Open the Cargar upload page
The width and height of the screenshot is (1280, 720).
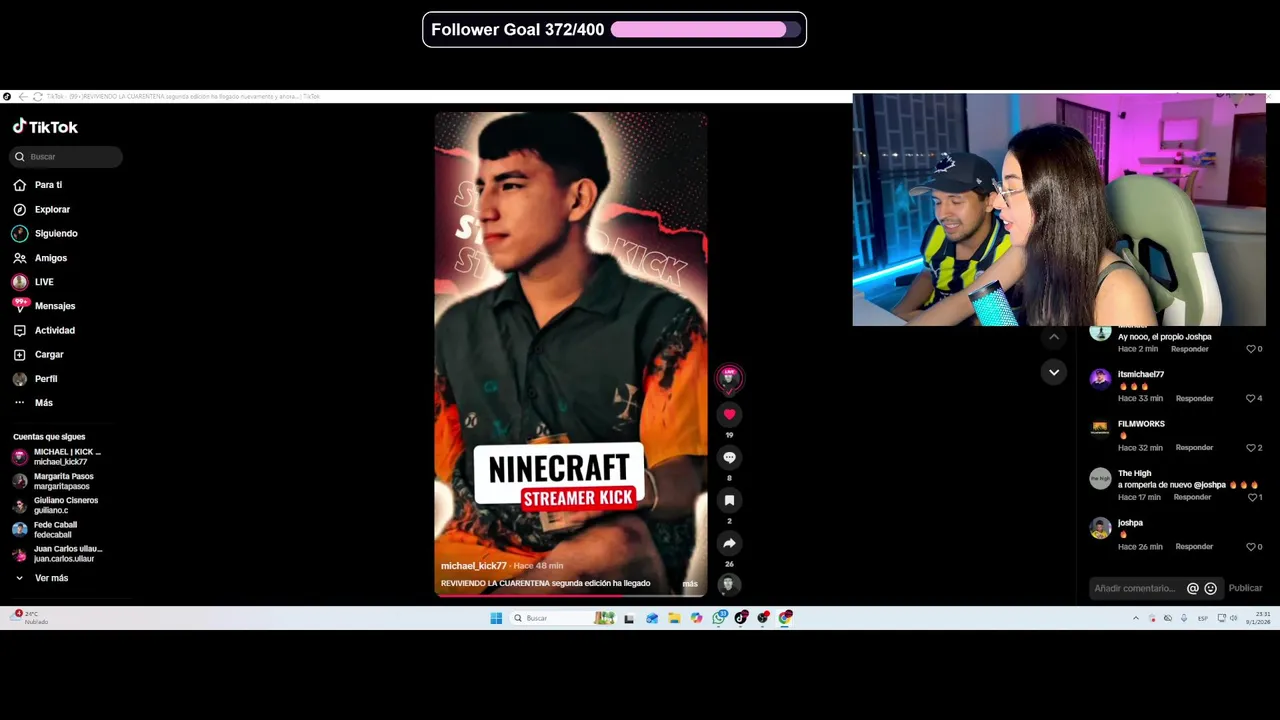click(38, 354)
